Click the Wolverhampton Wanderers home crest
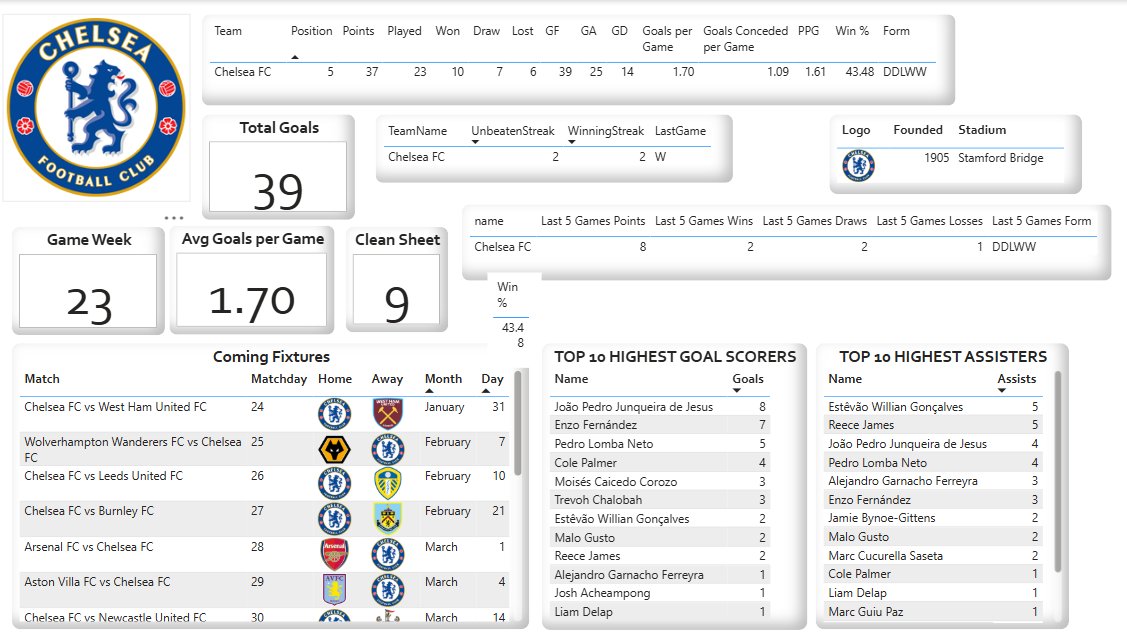This screenshot has height=635, width=1127. (334, 449)
